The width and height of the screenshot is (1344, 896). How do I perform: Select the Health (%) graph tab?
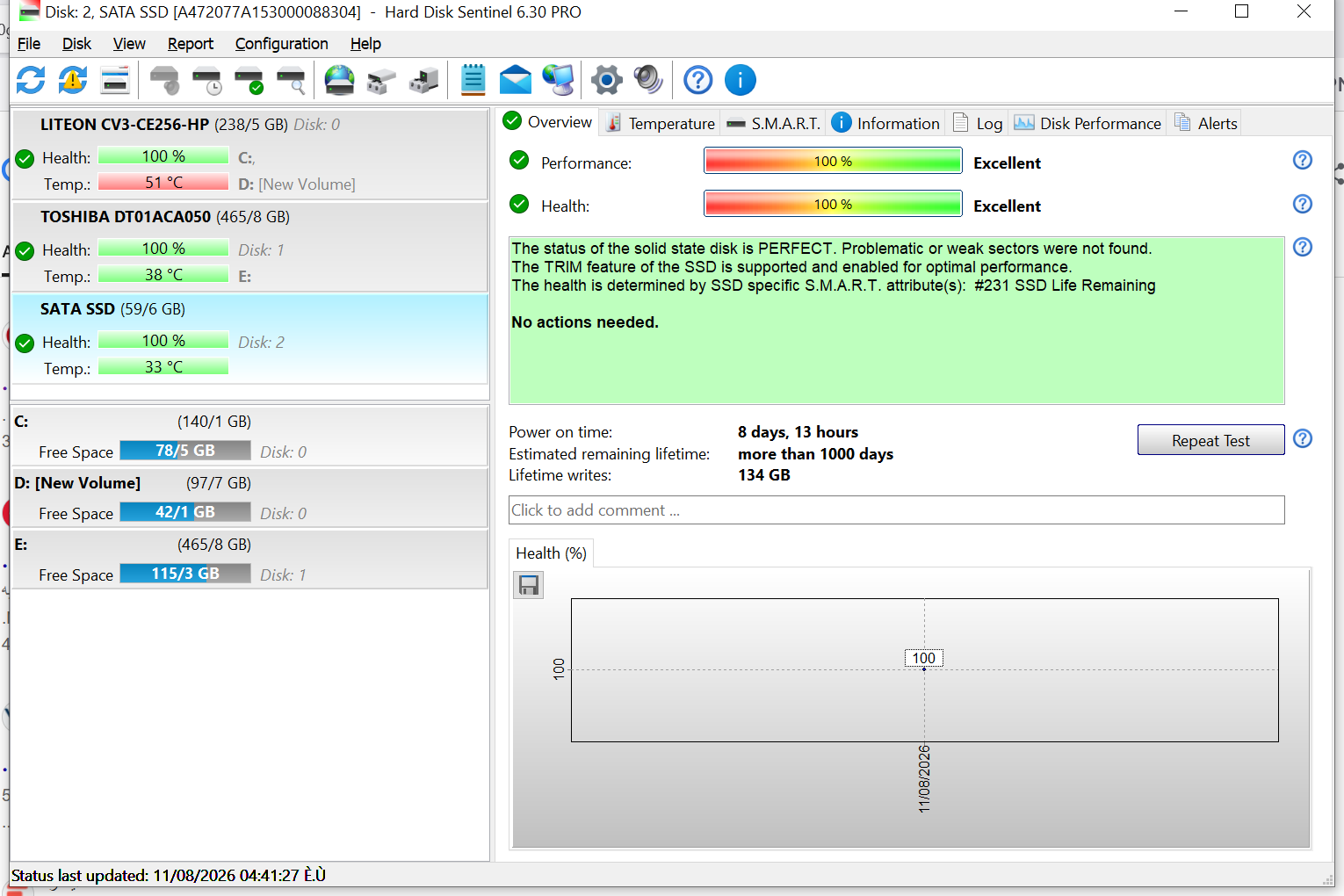[x=551, y=553]
